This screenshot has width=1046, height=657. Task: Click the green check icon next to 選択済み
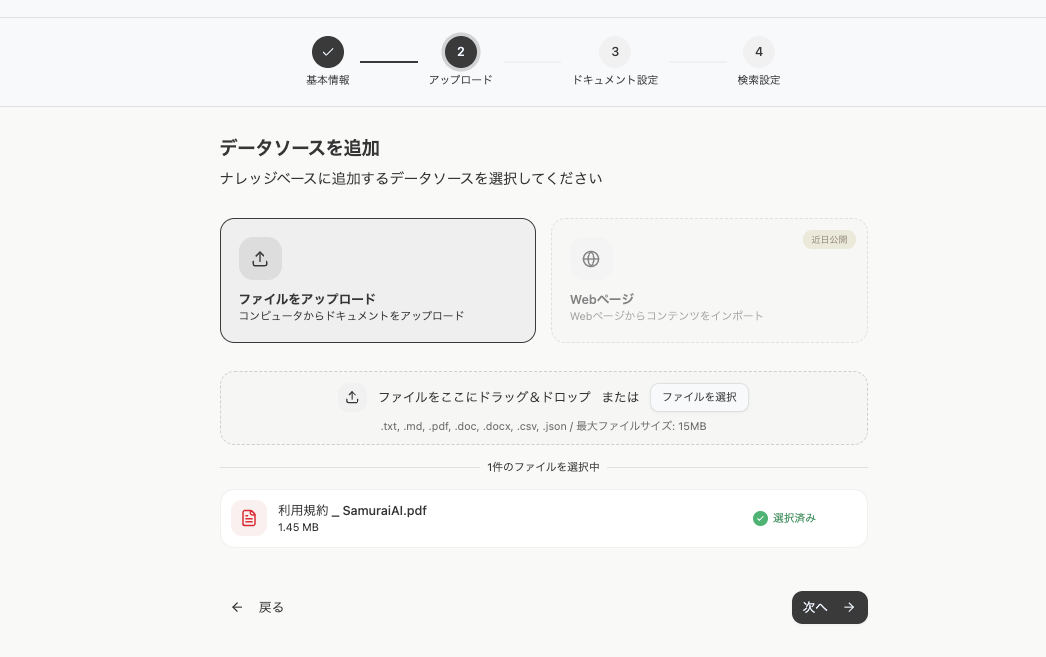coord(758,518)
